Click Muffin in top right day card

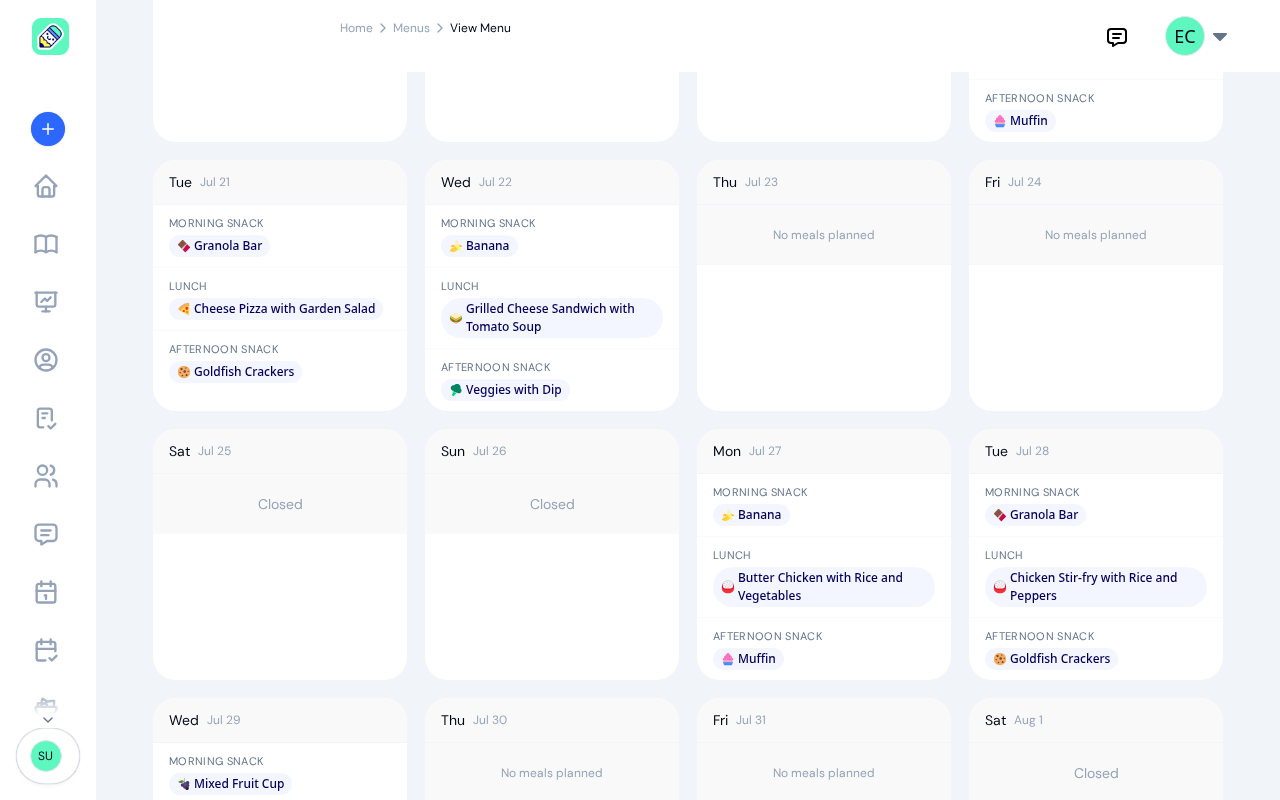click(x=1020, y=121)
